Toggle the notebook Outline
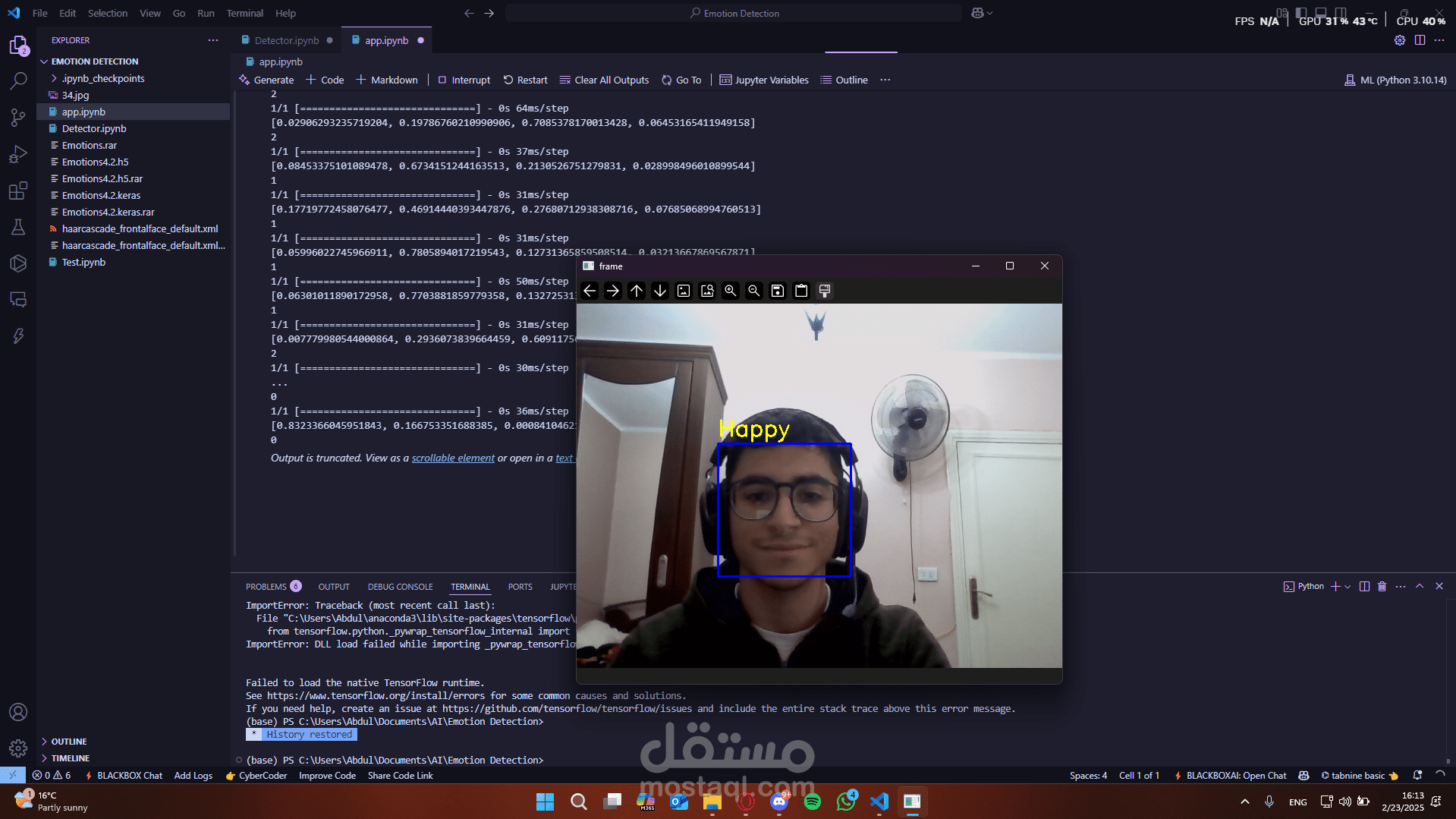Image resolution: width=1456 pixels, height=819 pixels. tap(844, 80)
